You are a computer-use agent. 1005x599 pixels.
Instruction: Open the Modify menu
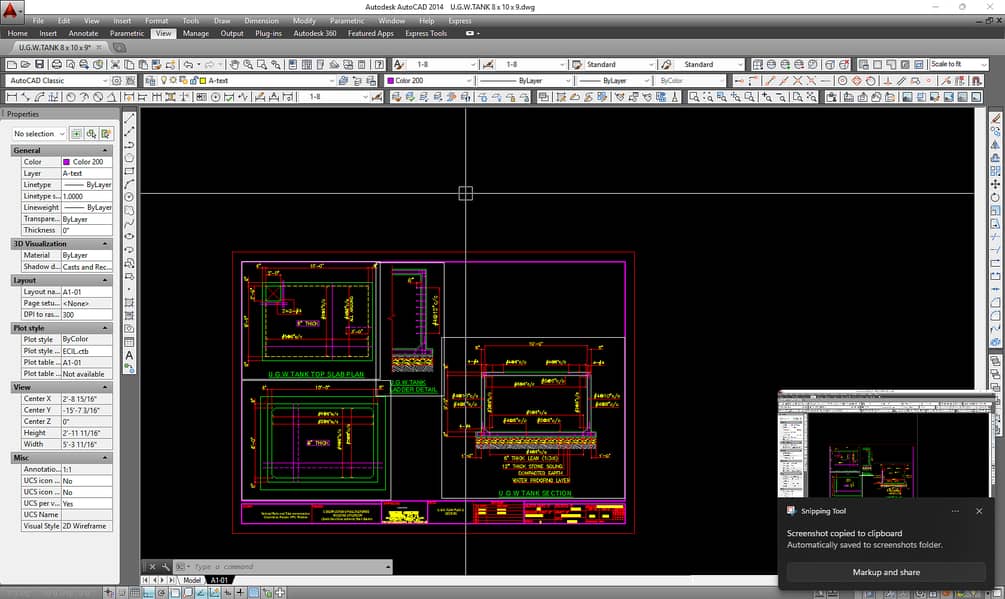[304, 21]
